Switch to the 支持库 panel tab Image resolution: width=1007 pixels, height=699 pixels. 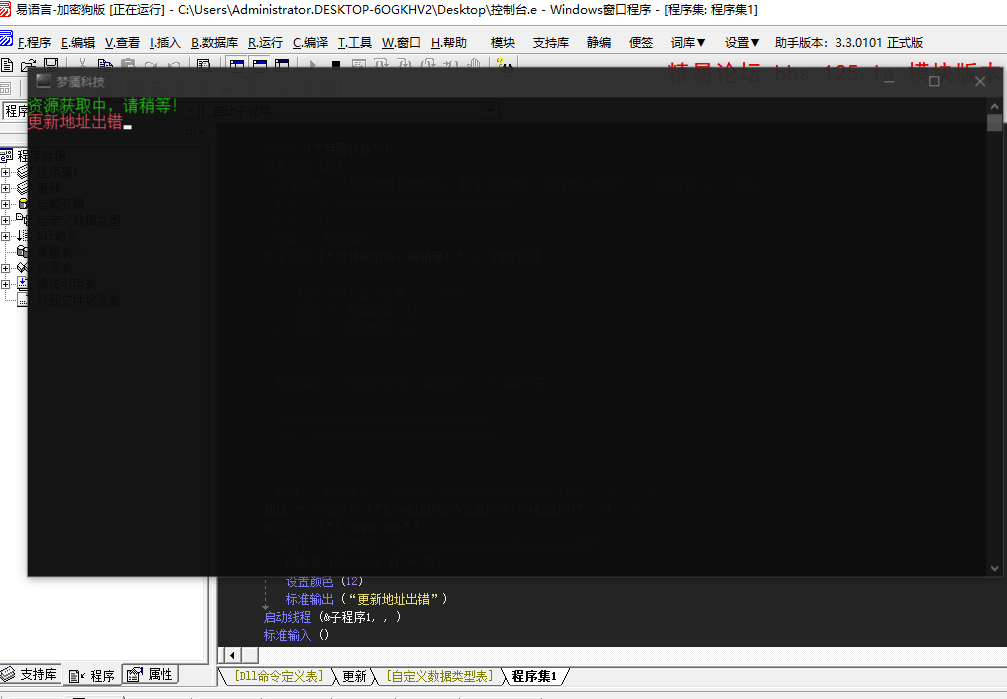pos(30,674)
